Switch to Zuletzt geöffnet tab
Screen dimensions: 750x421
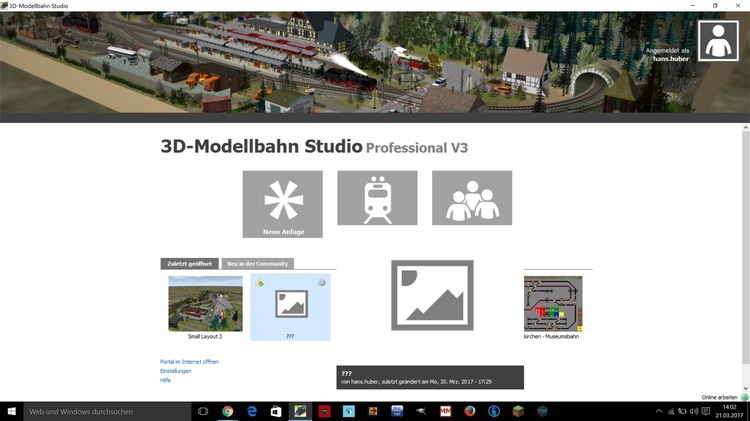click(189, 264)
